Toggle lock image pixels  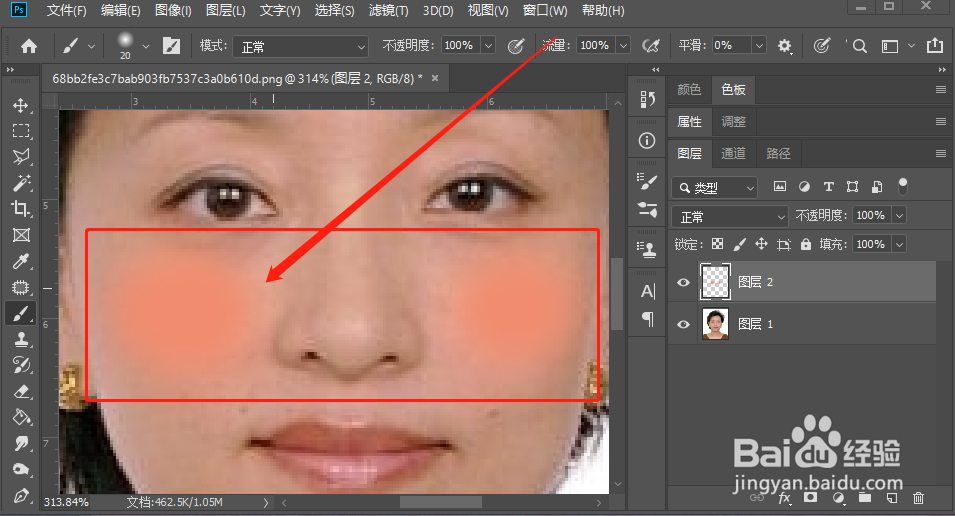[739, 244]
